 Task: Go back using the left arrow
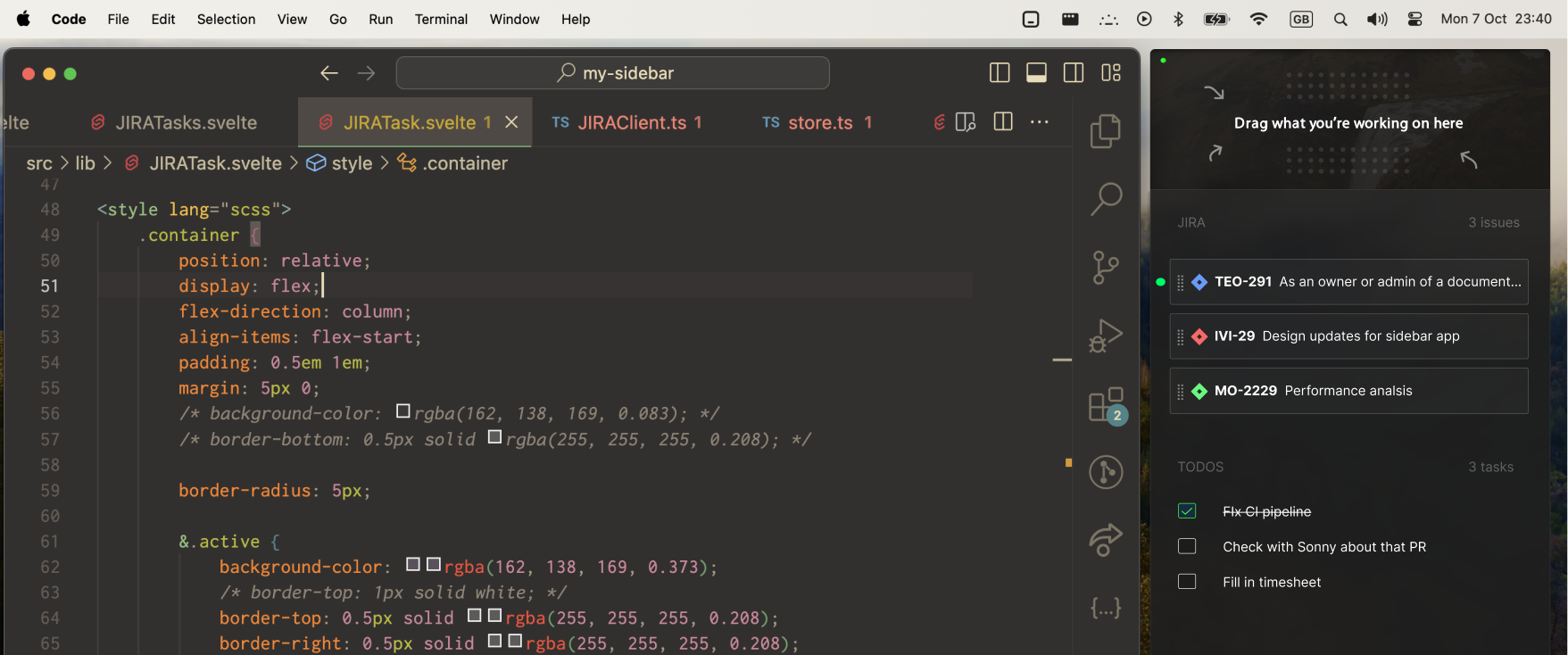pos(329,73)
